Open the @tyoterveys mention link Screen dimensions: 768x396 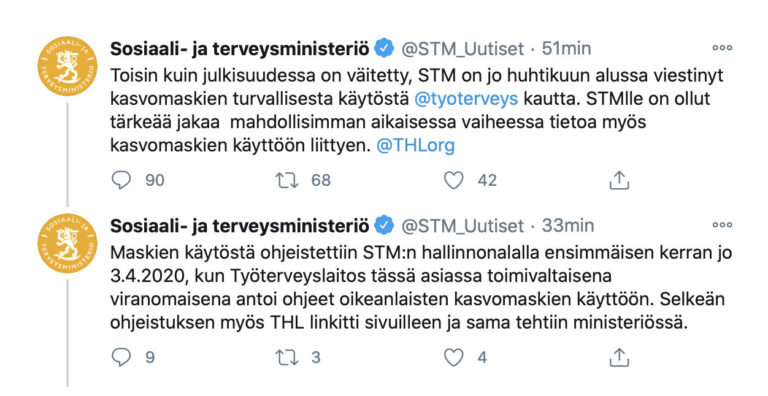point(466,99)
